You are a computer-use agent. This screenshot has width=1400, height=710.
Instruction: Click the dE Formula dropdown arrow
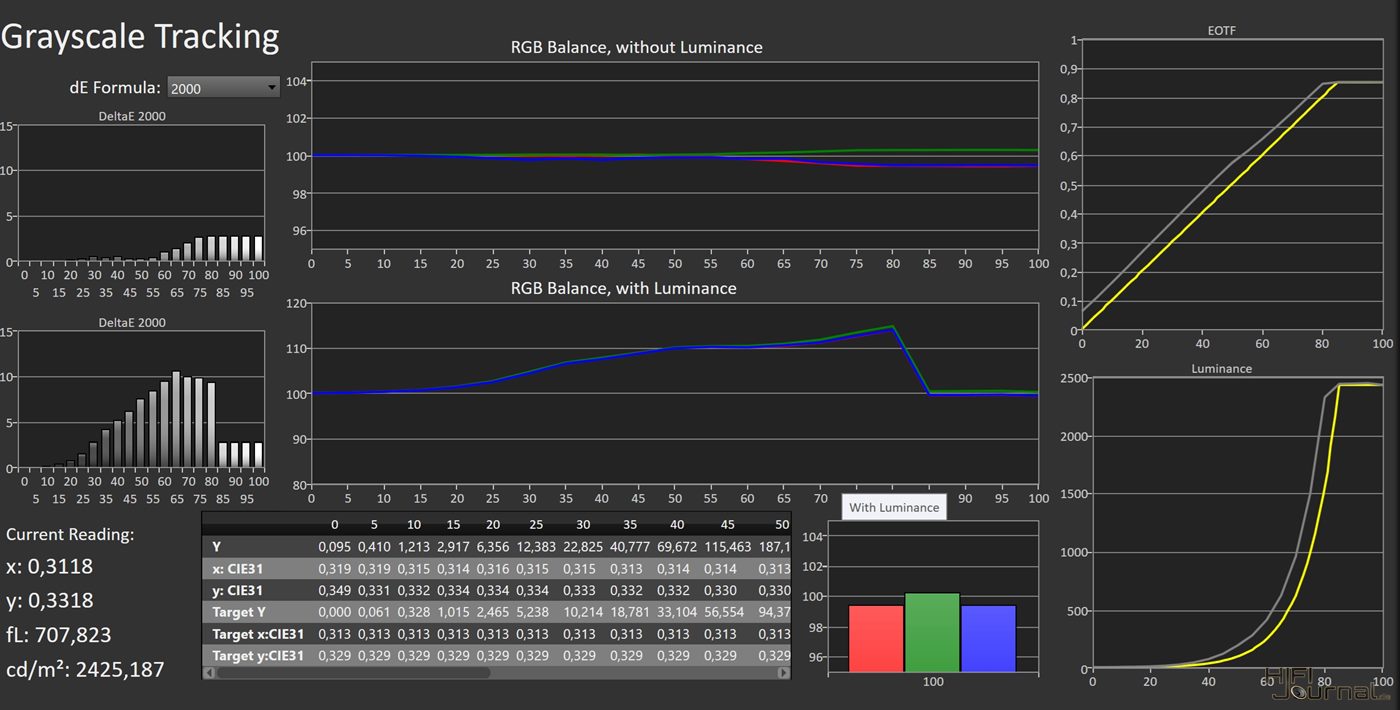point(272,88)
